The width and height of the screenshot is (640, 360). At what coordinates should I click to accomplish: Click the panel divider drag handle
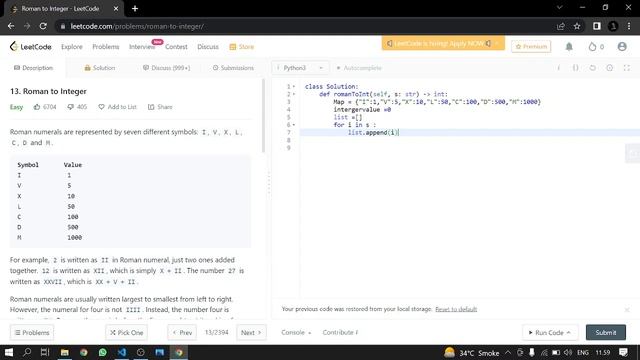click(x=269, y=184)
